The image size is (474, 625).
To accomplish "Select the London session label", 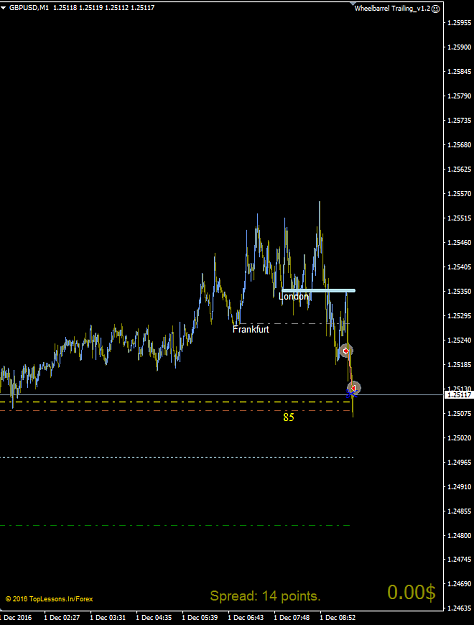I will click(x=294, y=297).
